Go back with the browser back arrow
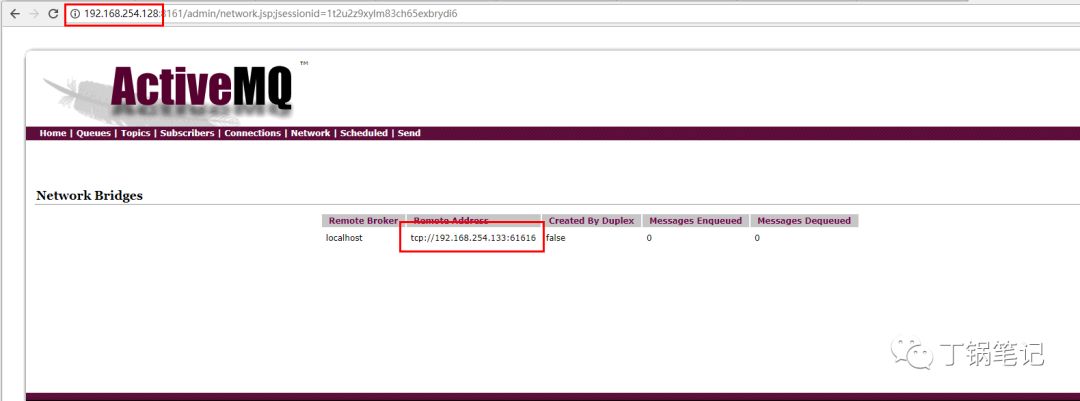The image size is (1080, 401). tap(14, 14)
